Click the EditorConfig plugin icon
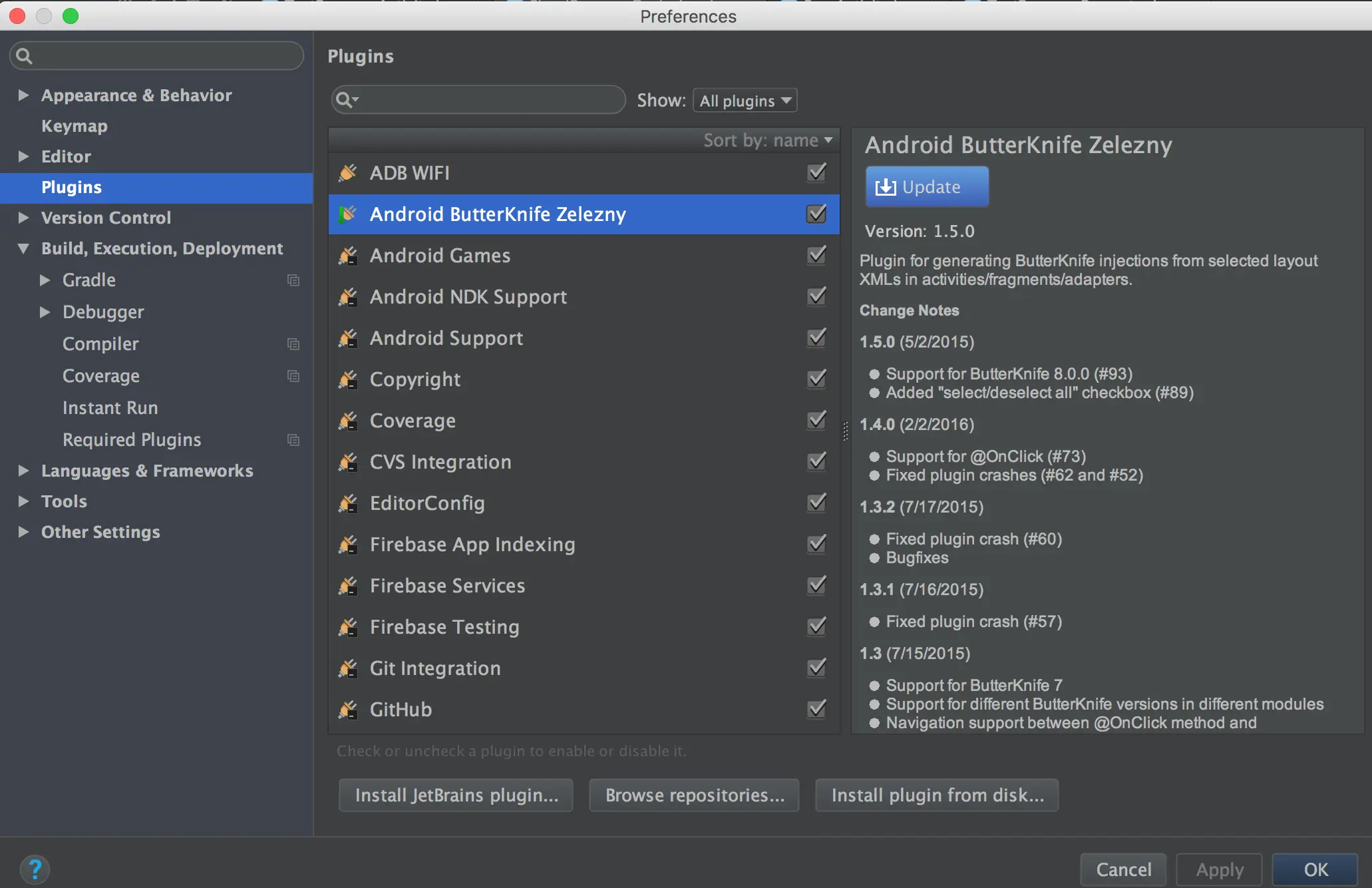Screen dimensions: 1372x888 [x=348, y=503]
